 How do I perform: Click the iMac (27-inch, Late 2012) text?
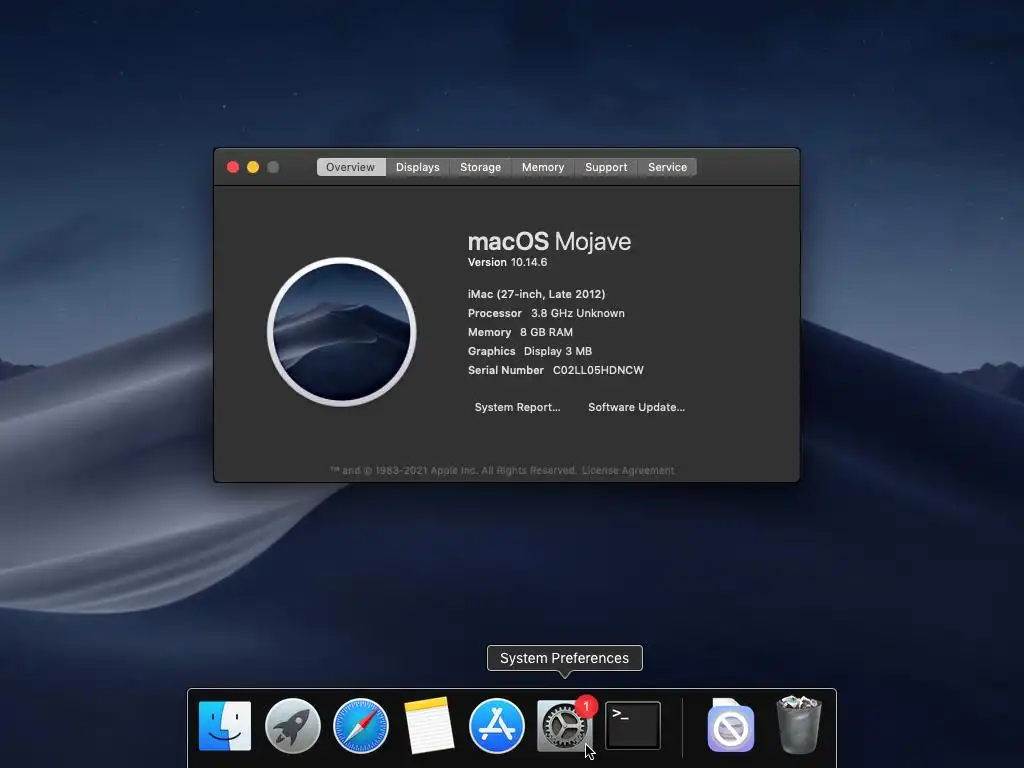(x=537, y=295)
